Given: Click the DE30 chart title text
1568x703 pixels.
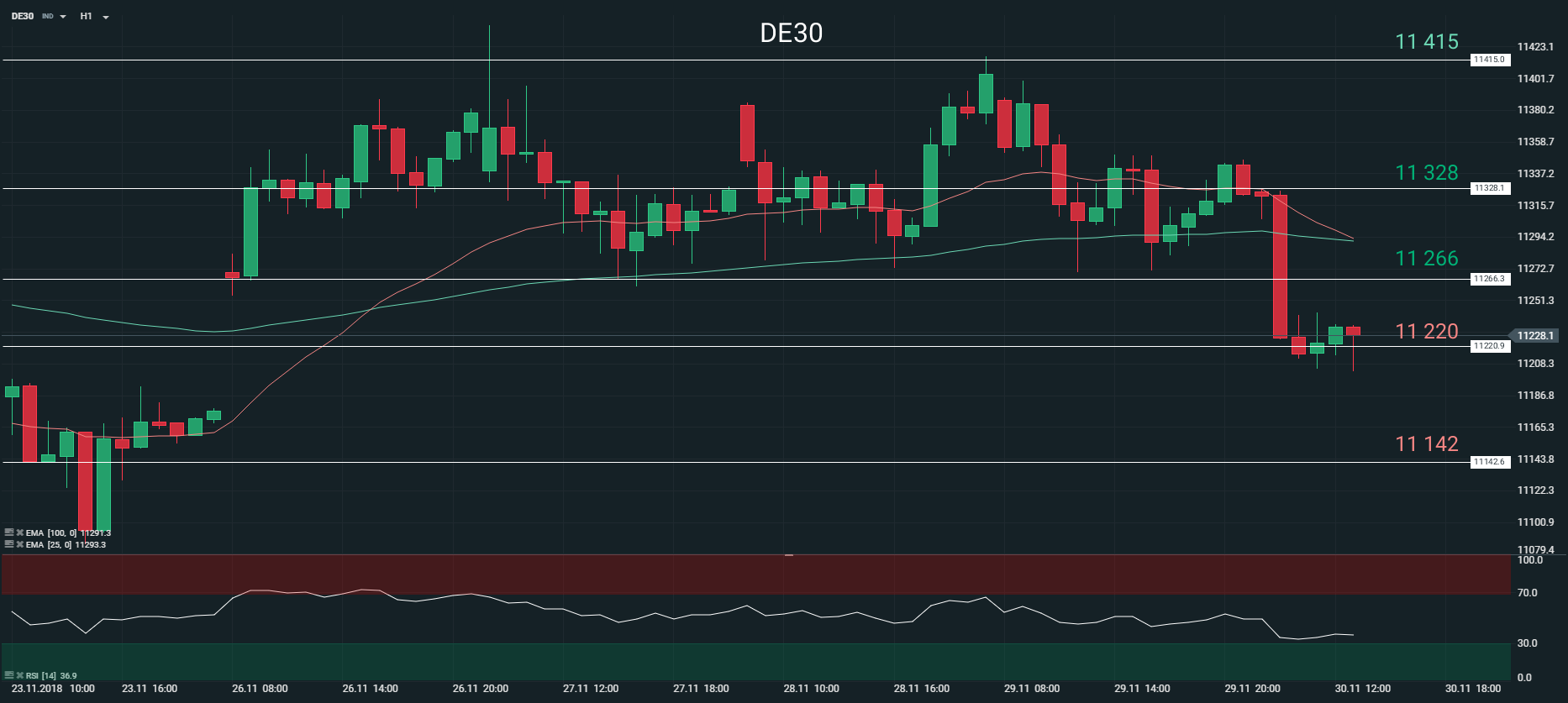Looking at the screenshot, I should coord(791,33).
